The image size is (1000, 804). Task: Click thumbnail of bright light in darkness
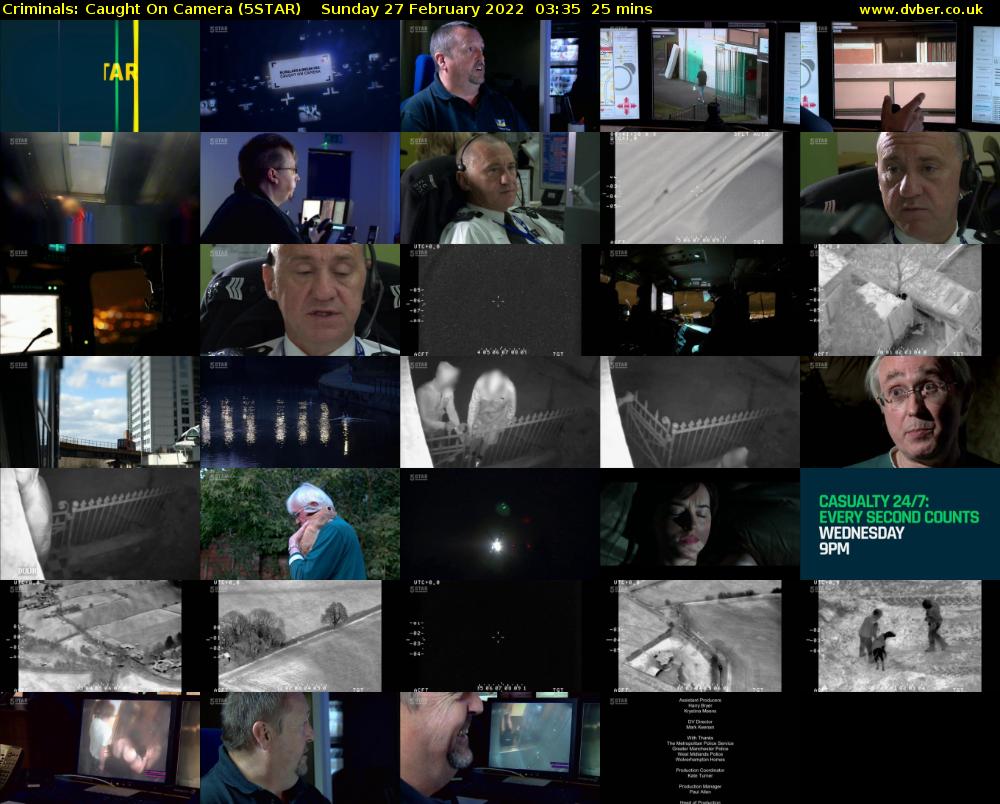[499, 524]
